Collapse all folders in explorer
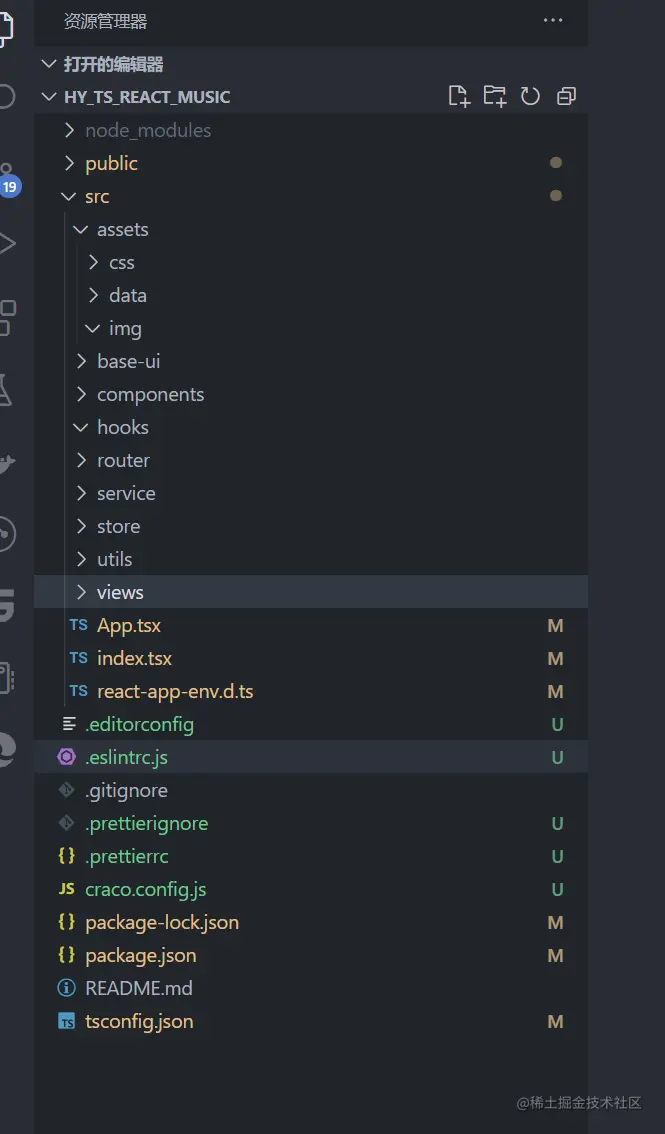This screenshot has height=1134, width=665. 566,96
